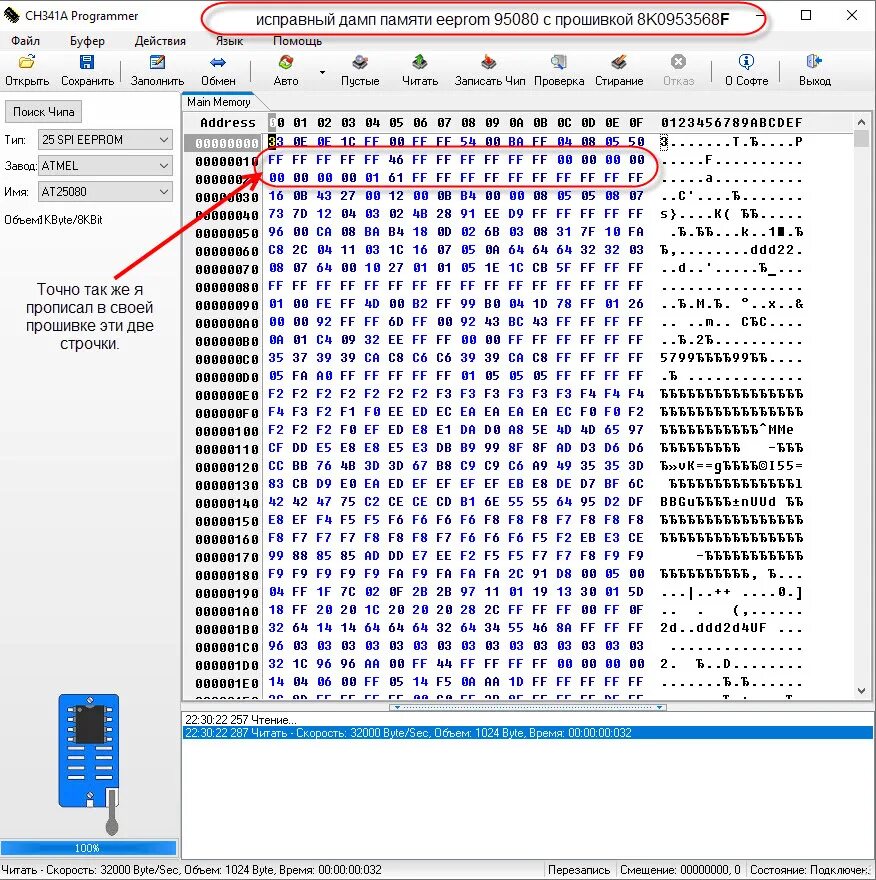Viewport: 876px width, 880px height.
Task: Open the Буфер menu
Action: [87, 41]
